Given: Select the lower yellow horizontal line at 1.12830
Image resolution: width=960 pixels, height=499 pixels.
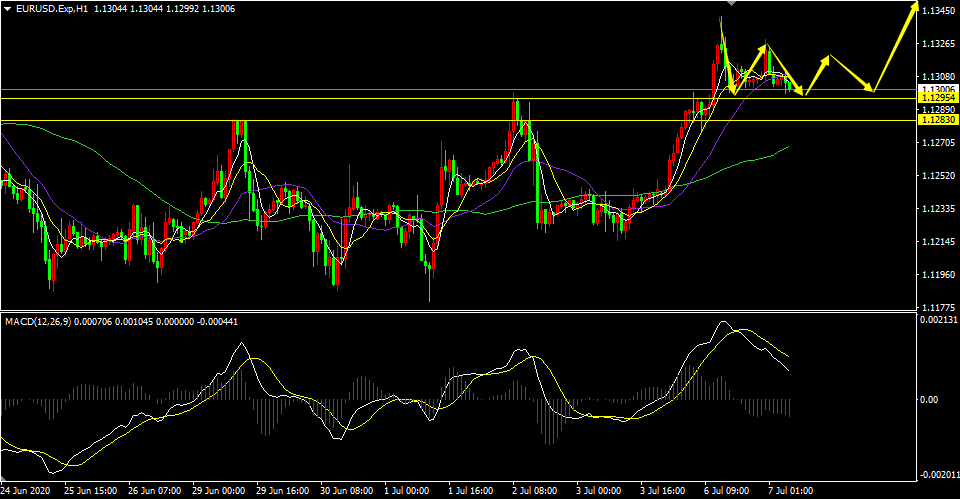Looking at the screenshot, I should [459, 120].
